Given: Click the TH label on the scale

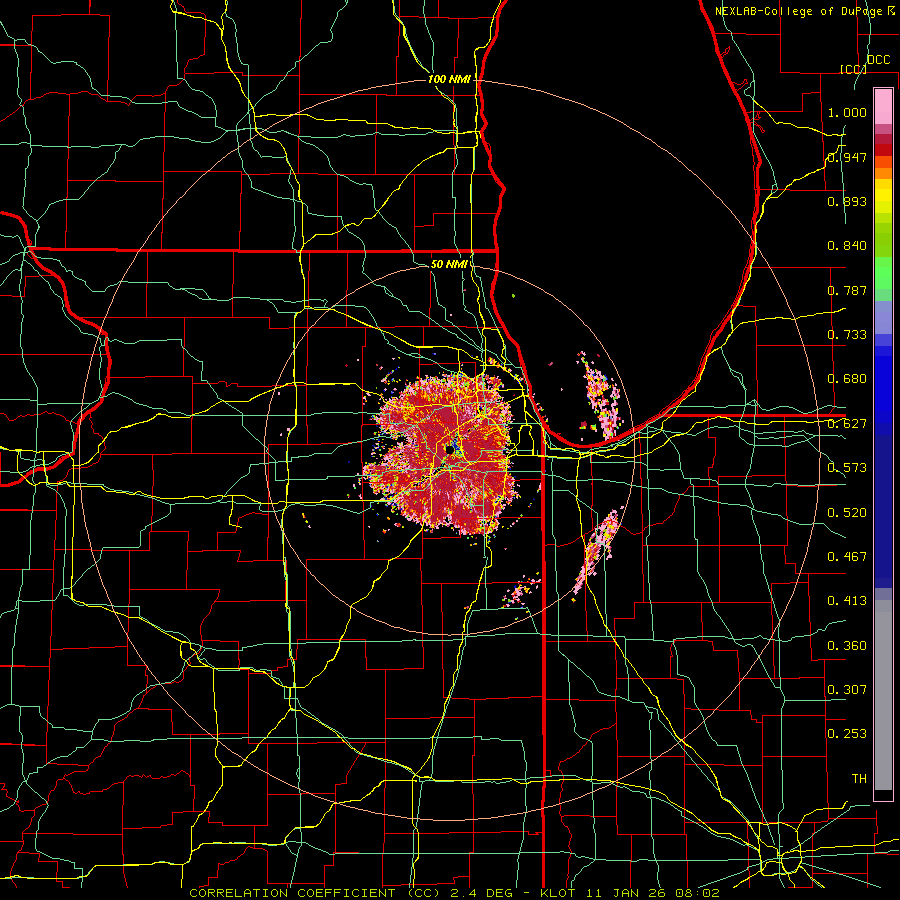Looking at the screenshot, I should click(859, 779).
